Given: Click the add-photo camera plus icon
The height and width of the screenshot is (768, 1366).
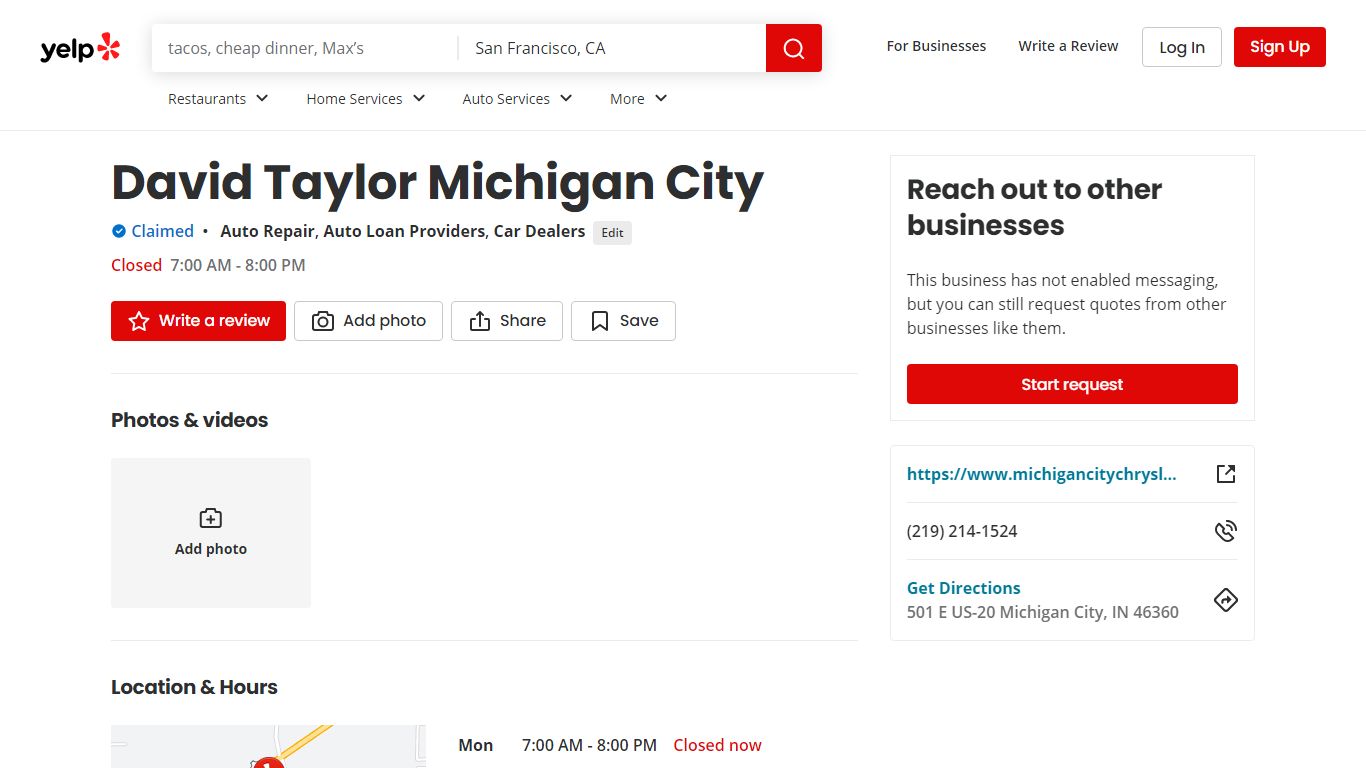Looking at the screenshot, I should coord(211,518).
